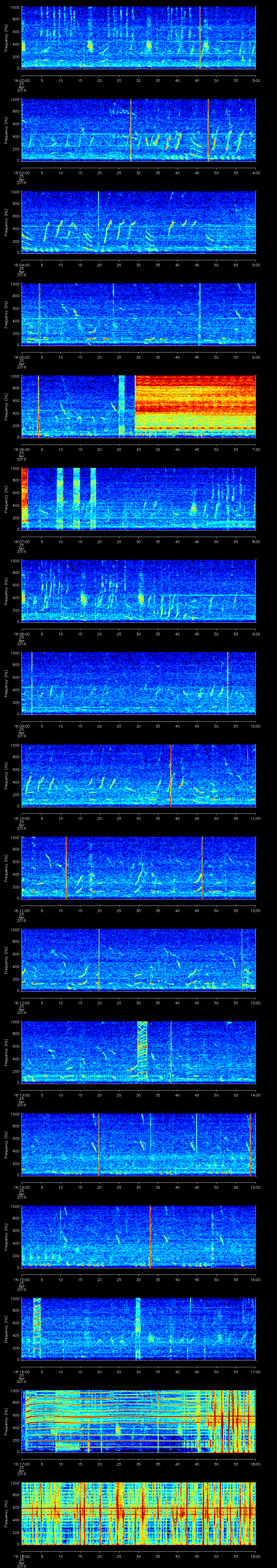This screenshot has width=277, height=1568.
Task: Click the 5:00 end time label
Action: (256, 265)
